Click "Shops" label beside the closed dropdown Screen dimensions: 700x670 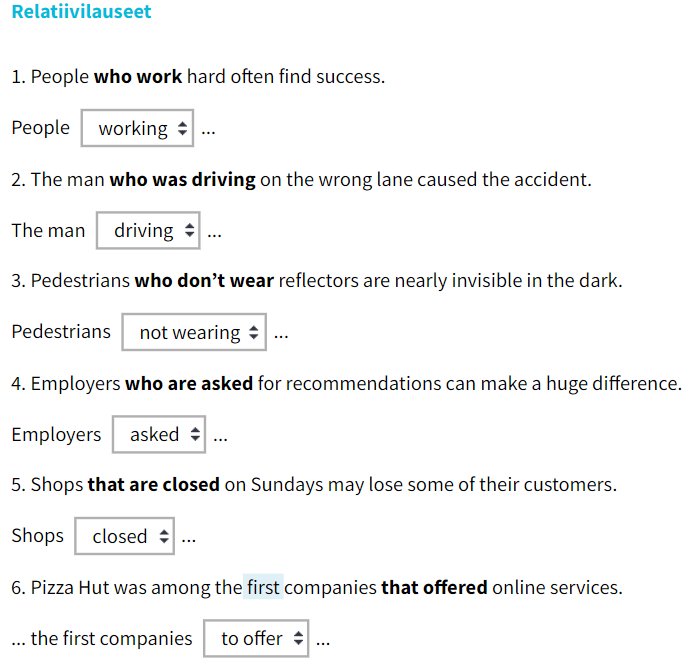(x=37, y=536)
